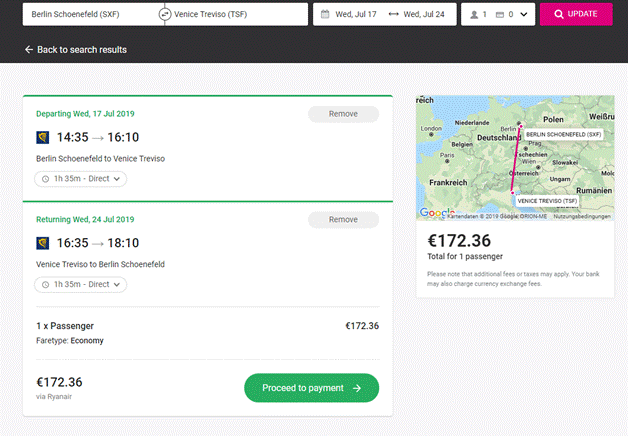Click the Departing Wed, 17 Jul 2019 heading
The height and width of the screenshot is (436, 628).
click(85, 114)
